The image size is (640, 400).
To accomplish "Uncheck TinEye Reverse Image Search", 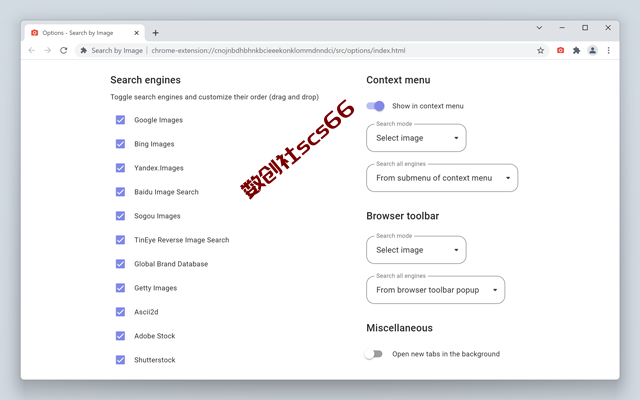I will pos(120,240).
